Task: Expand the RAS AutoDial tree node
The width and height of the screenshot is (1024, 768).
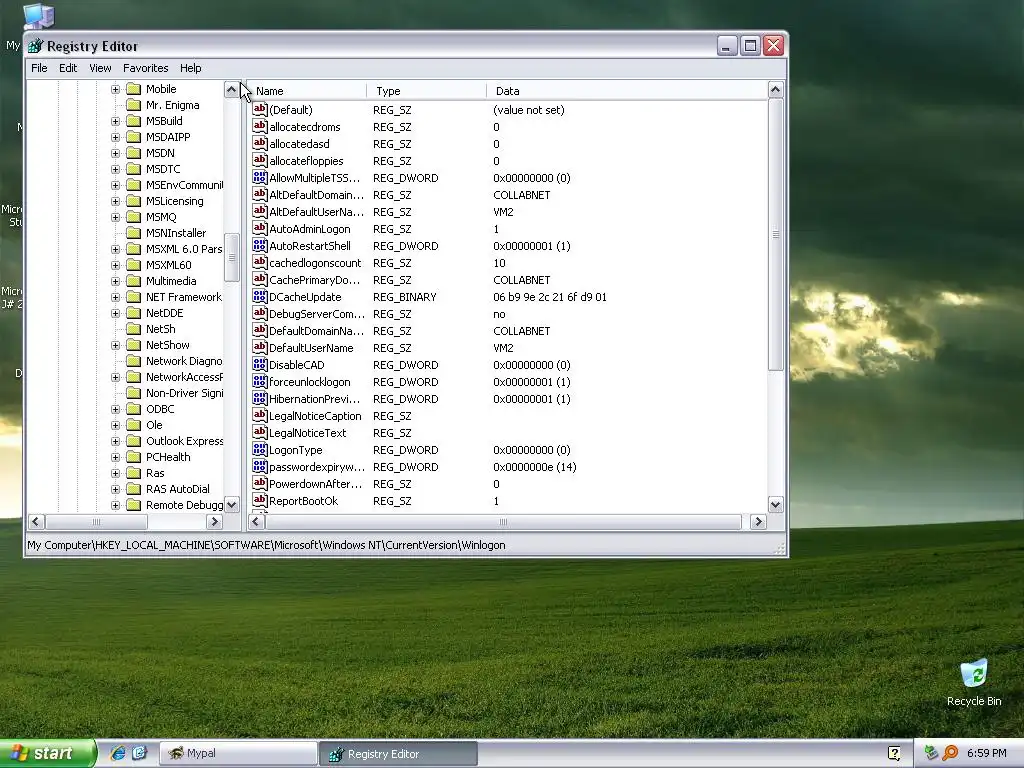Action: (x=116, y=488)
